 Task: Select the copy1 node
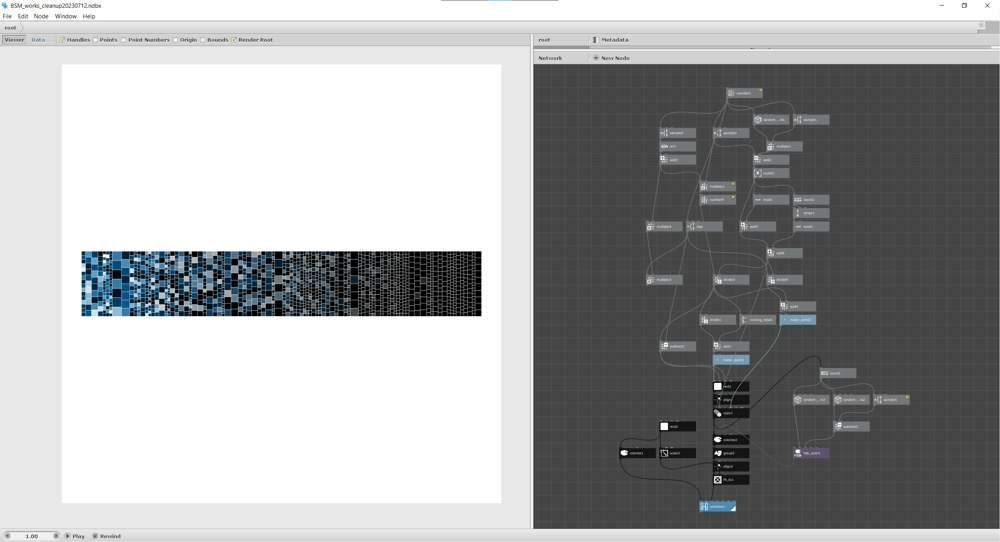click(731, 414)
